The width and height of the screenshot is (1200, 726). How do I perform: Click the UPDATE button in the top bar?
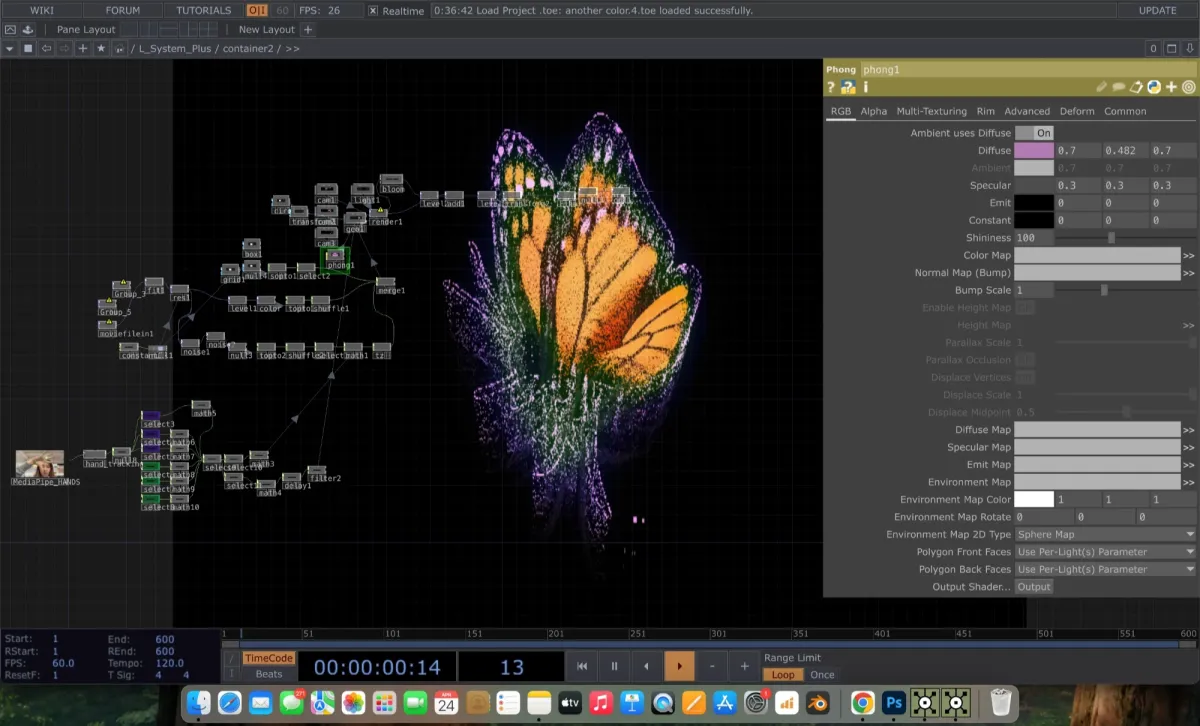point(1157,11)
